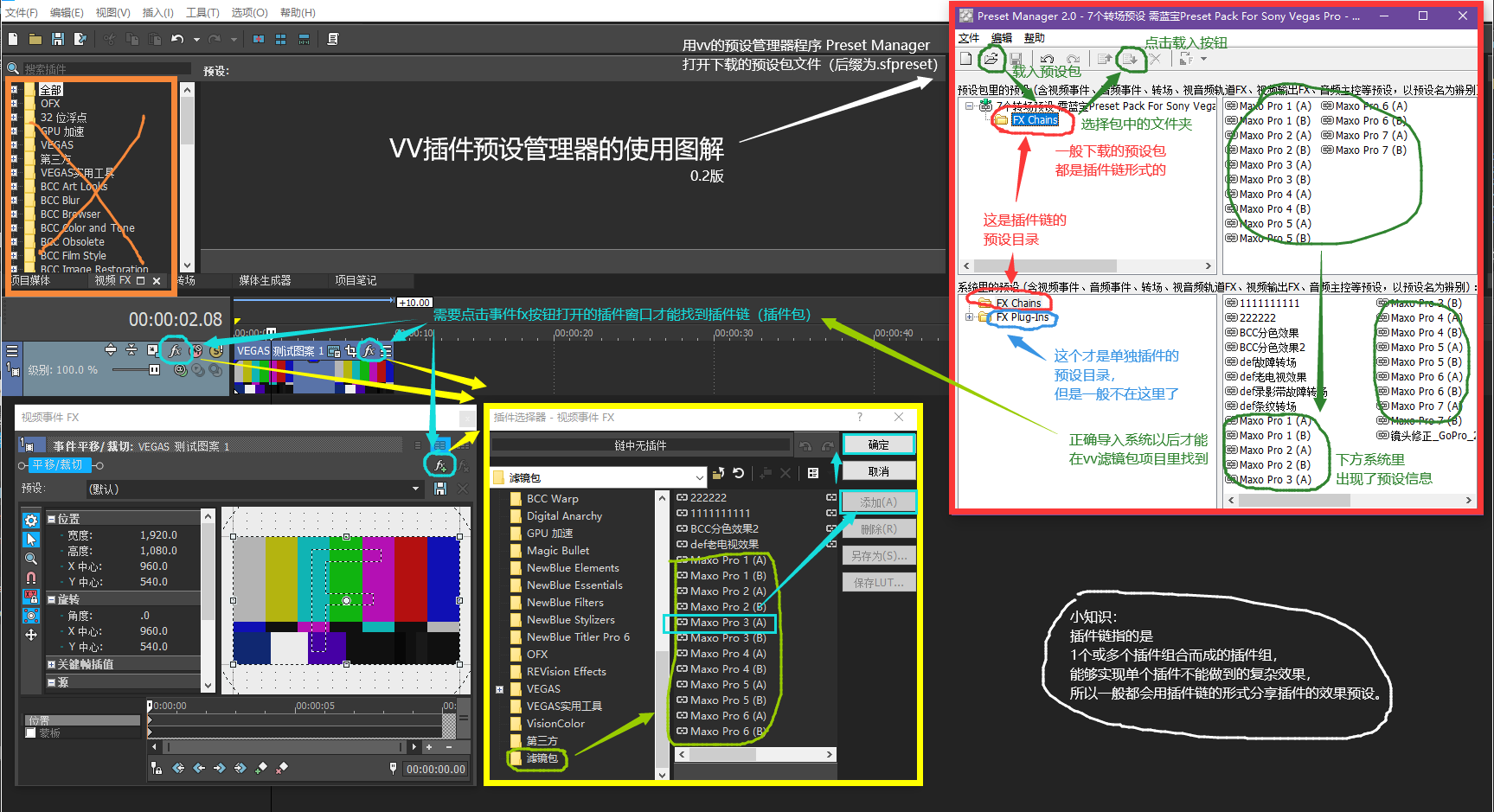The width and height of the screenshot is (1494, 812).
Task: Open the event FX icon on the VEGAS test pattern clip
Action: click(369, 350)
